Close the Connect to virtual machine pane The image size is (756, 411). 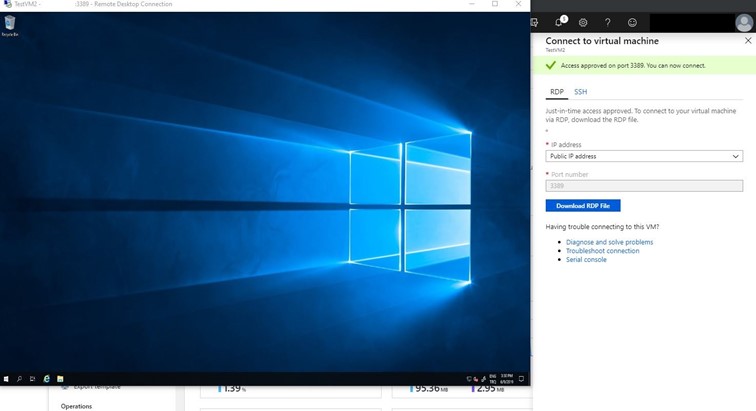pos(748,41)
